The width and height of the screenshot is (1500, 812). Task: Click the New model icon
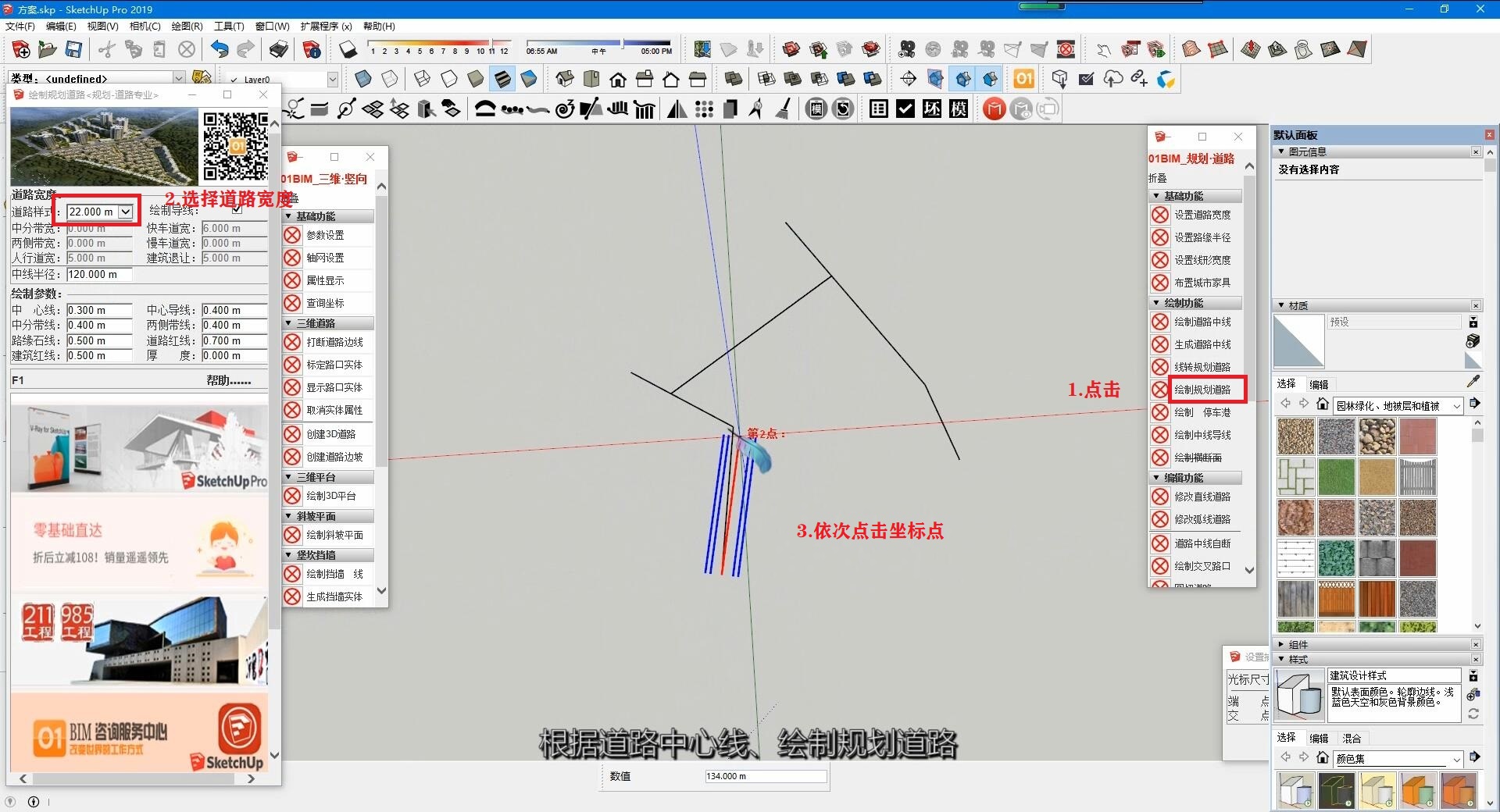tap(21, 50)
